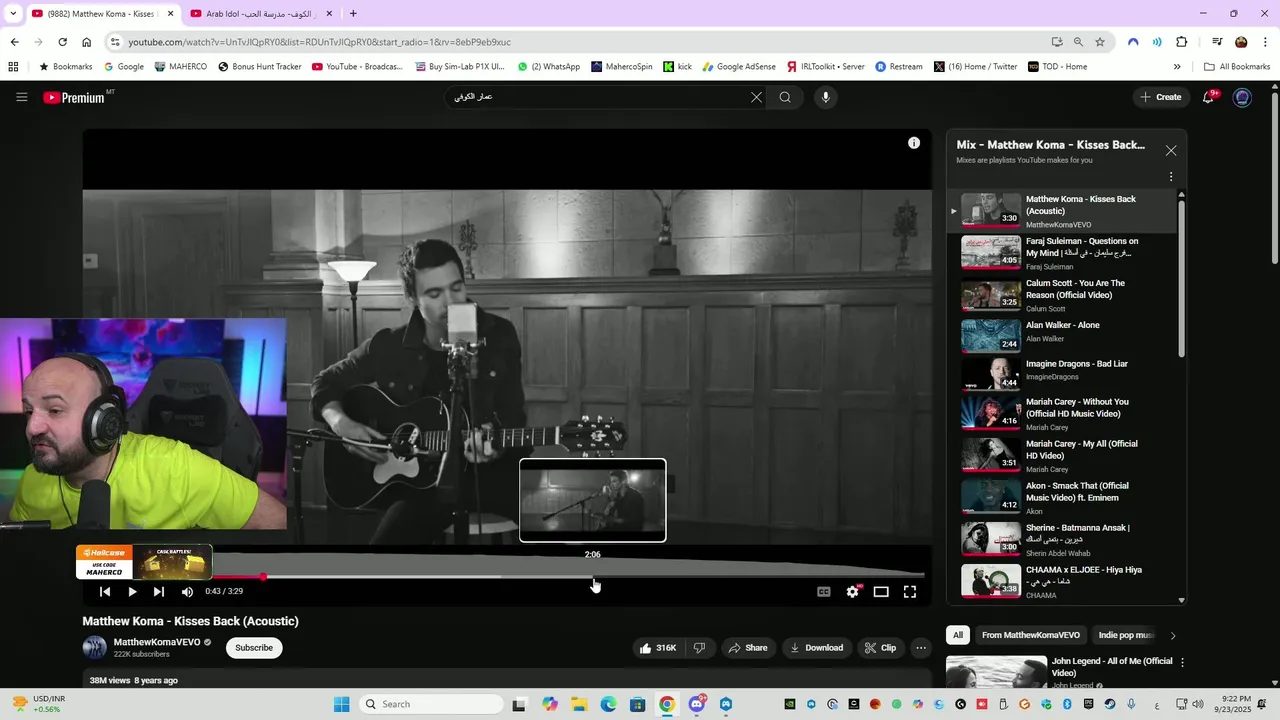Open Create button menu
The height and width of the screenshot is (720, 1280).
[1161, 97]
